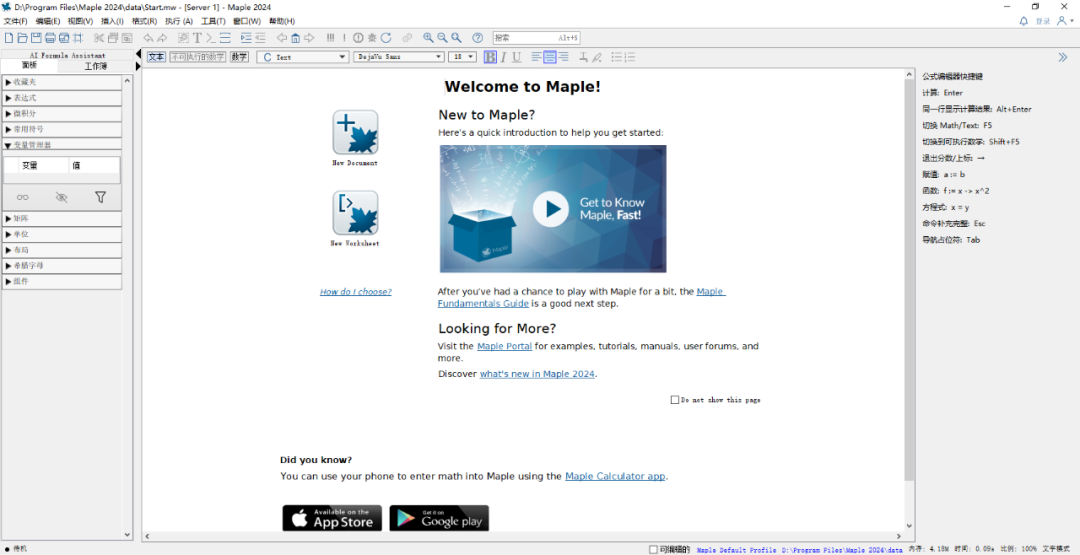Toggle the crossed-out eye visibility icon
The height and width of the screenshot is (555, 1080).
[62, 198]
